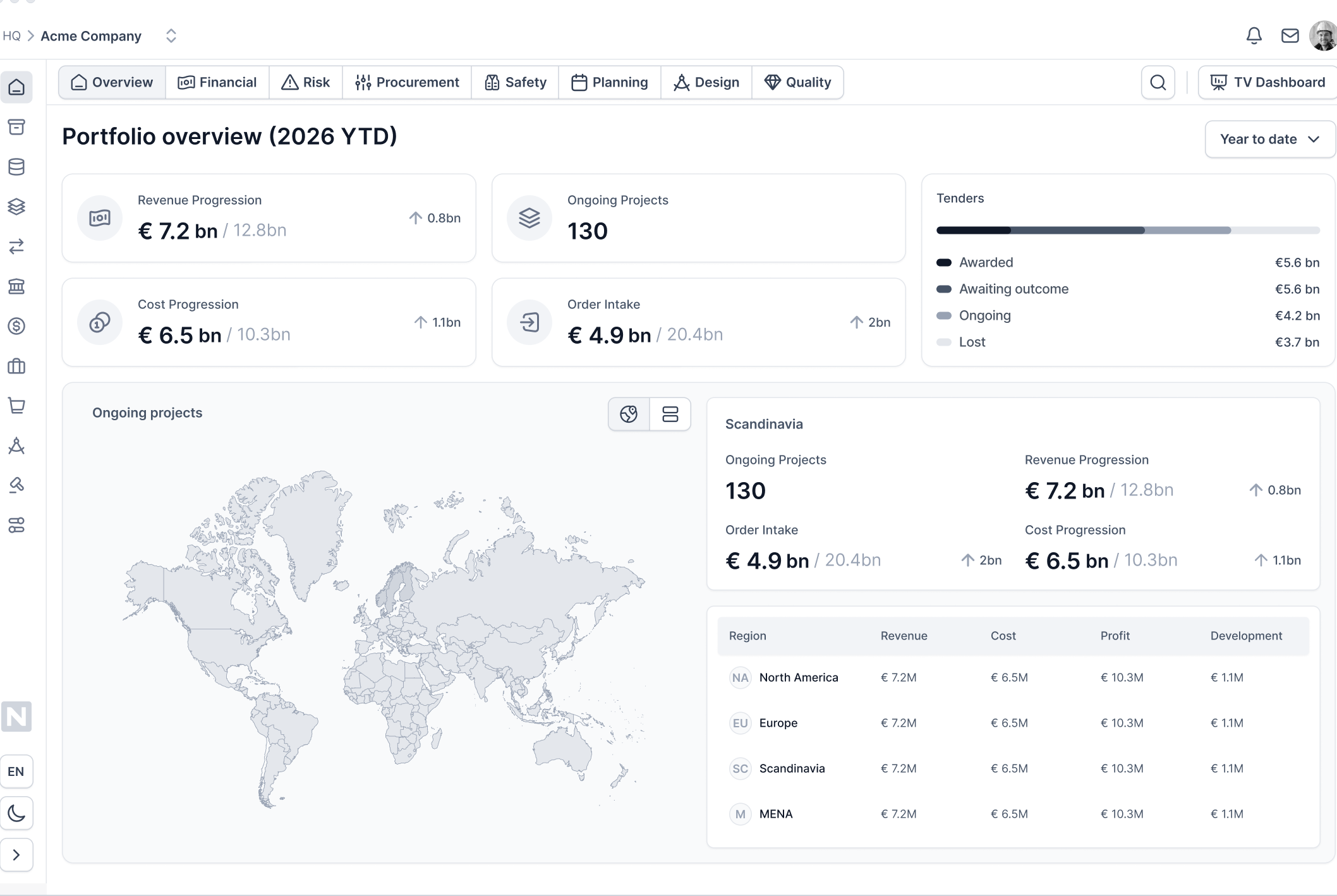Sort by Revenue column header
This screenshot has width=1337, height=896.
tap(904, 636)
